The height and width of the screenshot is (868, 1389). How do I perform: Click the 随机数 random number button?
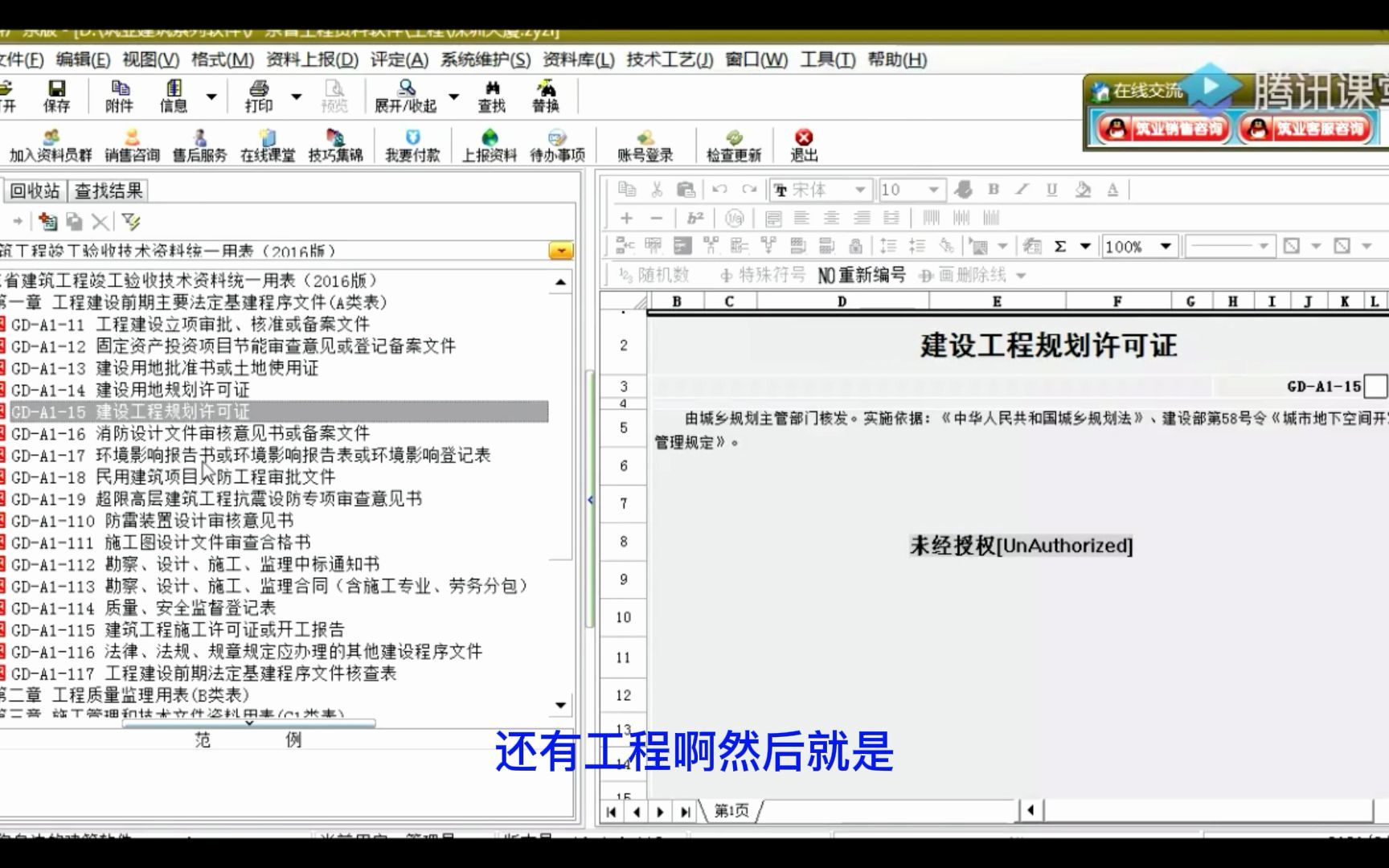coord(654,276)
